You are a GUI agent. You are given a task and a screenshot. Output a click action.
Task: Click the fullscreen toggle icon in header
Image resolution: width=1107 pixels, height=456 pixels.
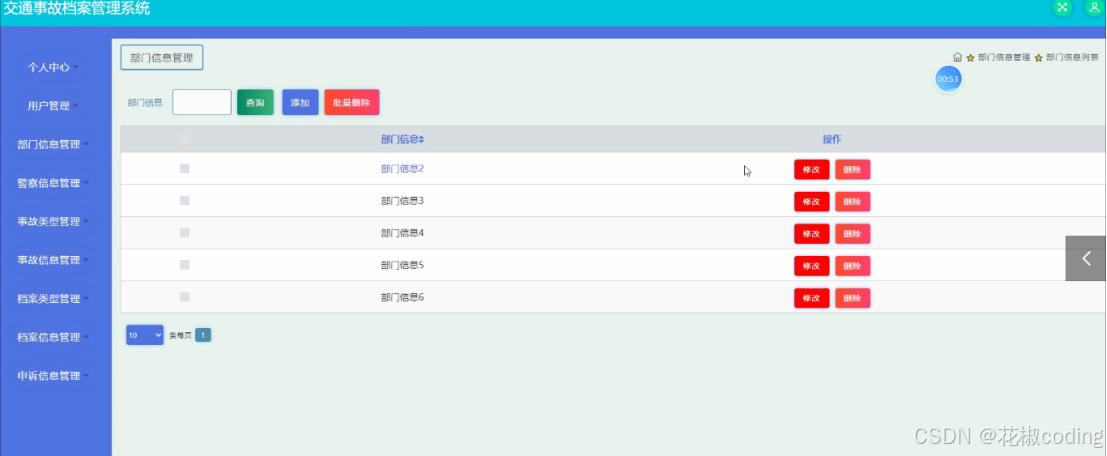(1062, 7)
